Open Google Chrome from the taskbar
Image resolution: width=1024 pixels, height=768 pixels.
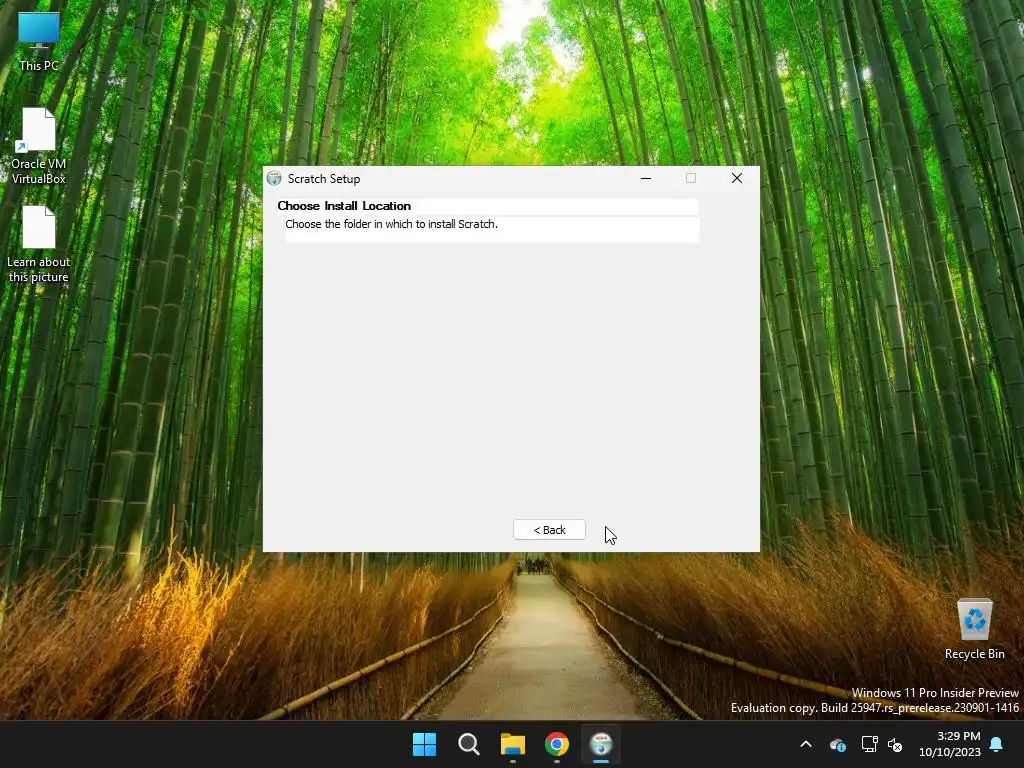click(x=556, y=744)
